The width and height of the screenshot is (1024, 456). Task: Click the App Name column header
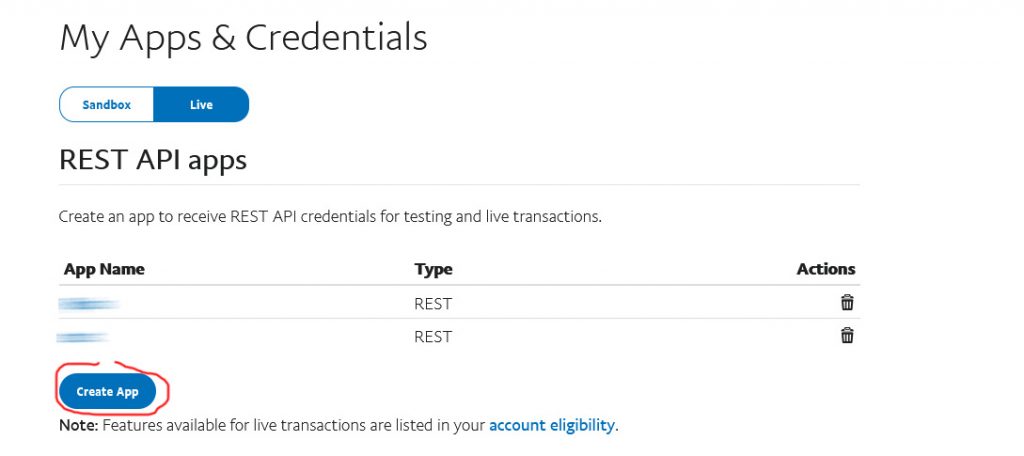coord(104,269)
